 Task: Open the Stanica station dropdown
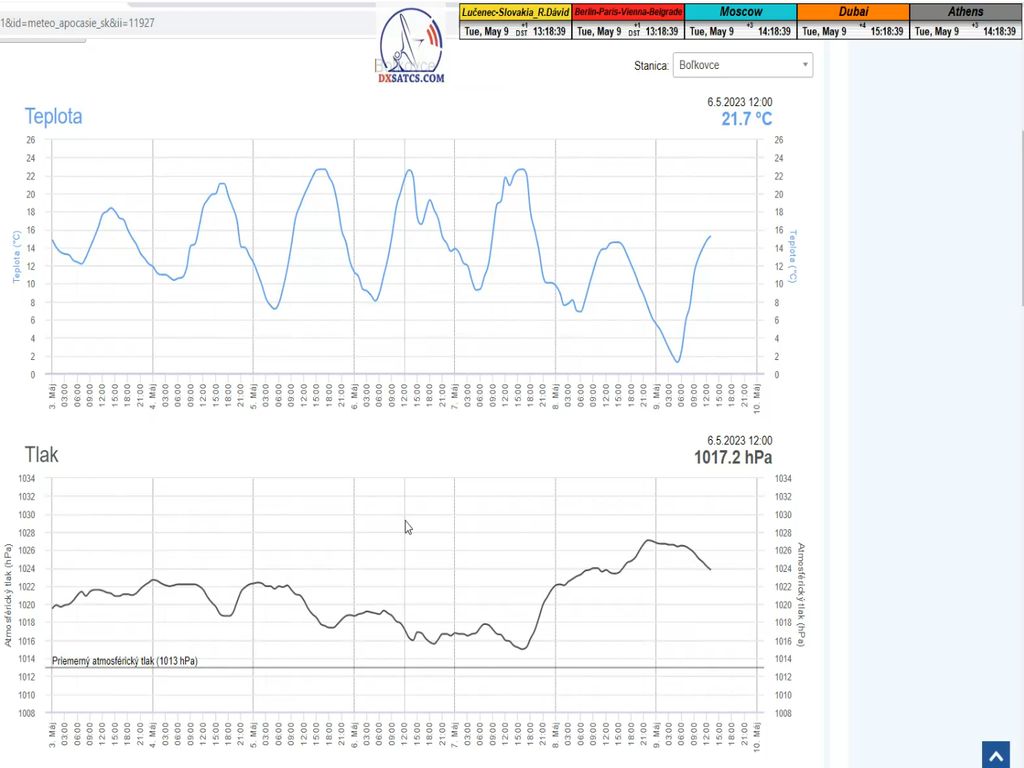[742, 65]
